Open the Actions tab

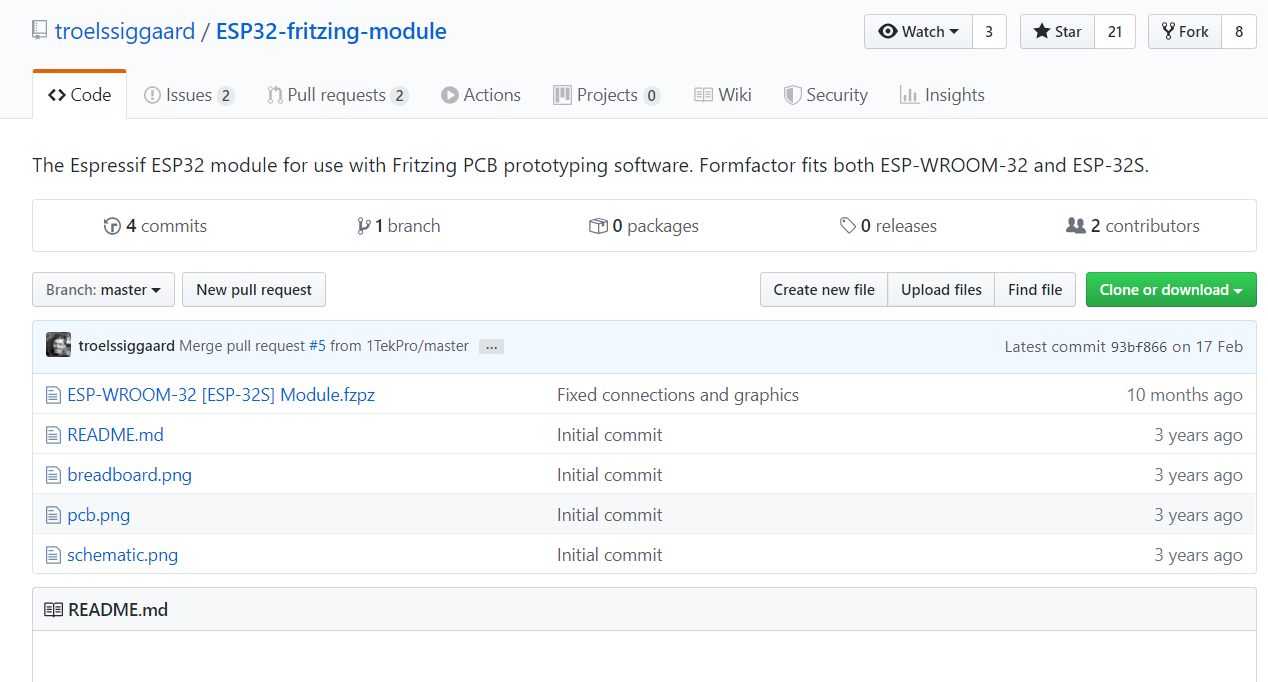(481, 95)
